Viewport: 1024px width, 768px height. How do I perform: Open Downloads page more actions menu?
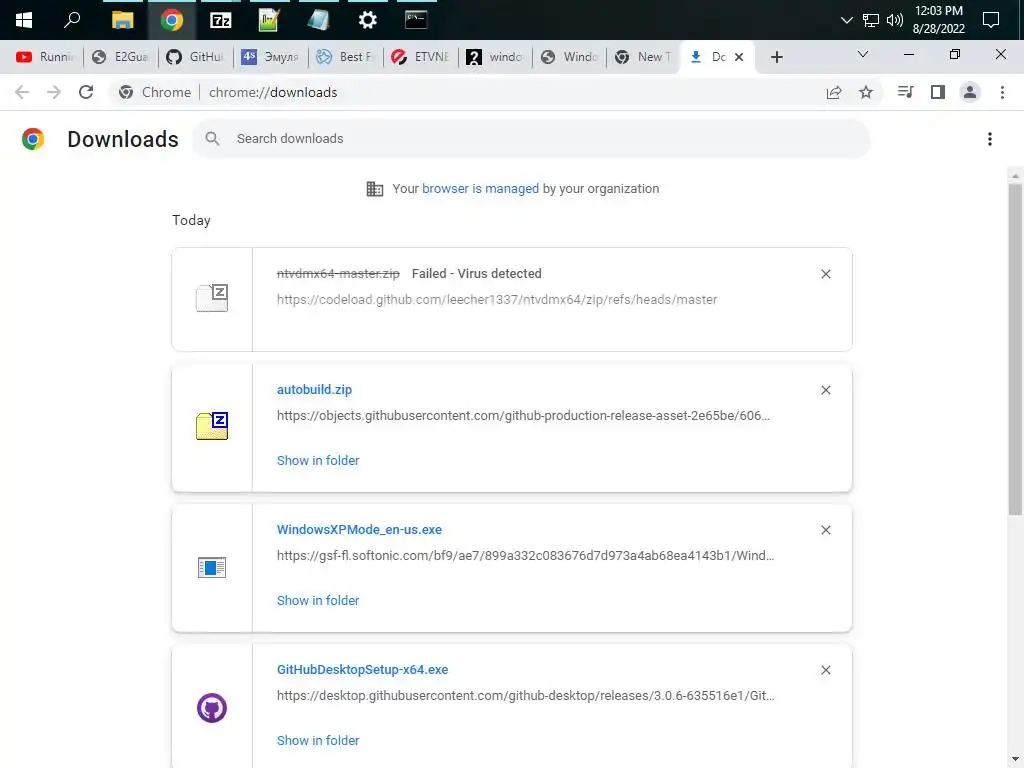[990, 139]
